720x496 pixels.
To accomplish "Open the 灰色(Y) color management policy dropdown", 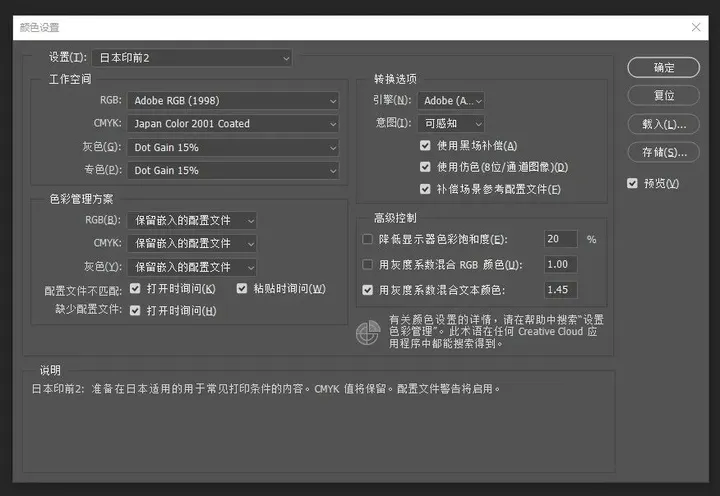I will tap(192, 267).
